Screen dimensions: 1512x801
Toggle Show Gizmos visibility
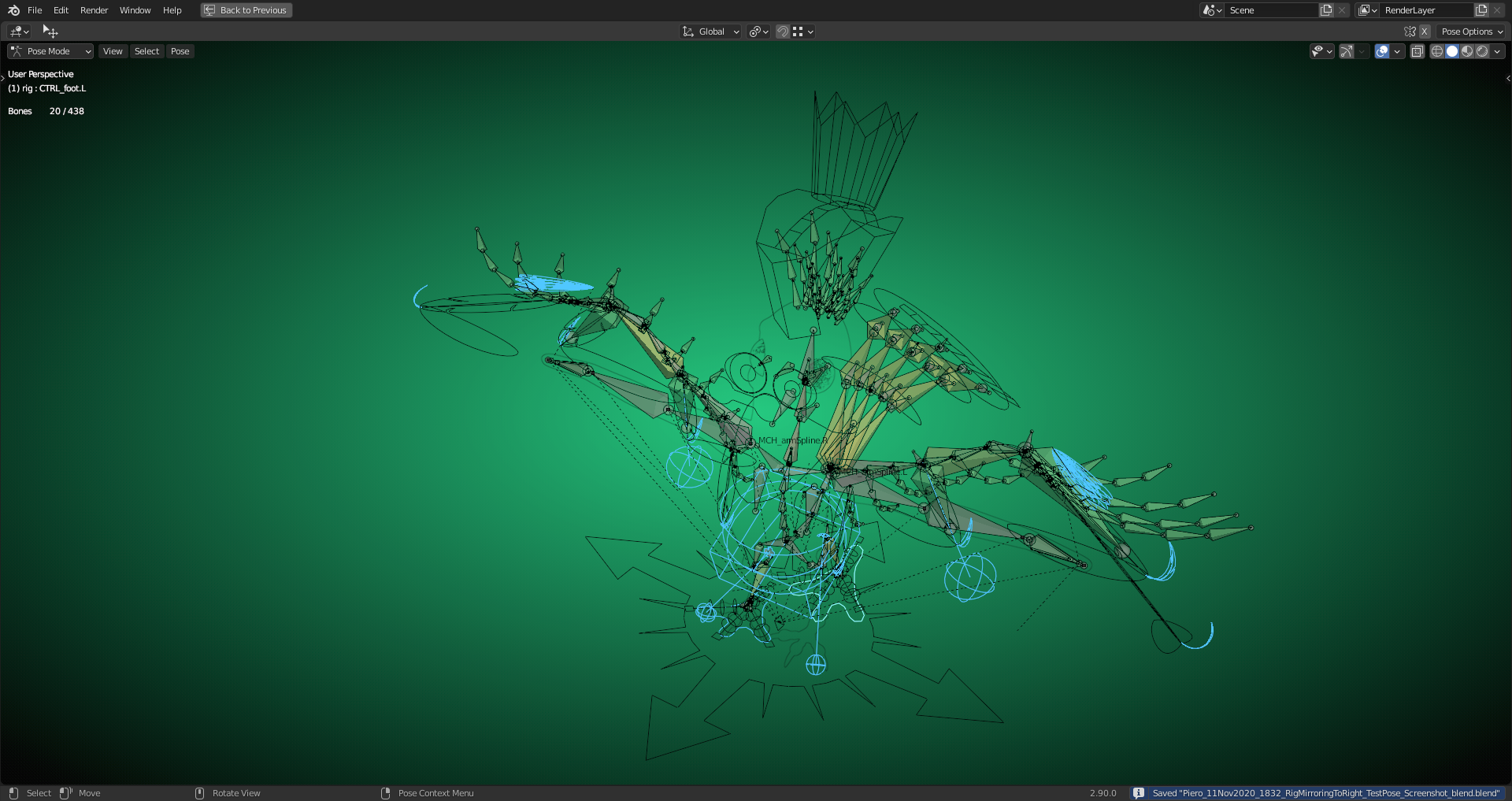[x=1346, y=50]
